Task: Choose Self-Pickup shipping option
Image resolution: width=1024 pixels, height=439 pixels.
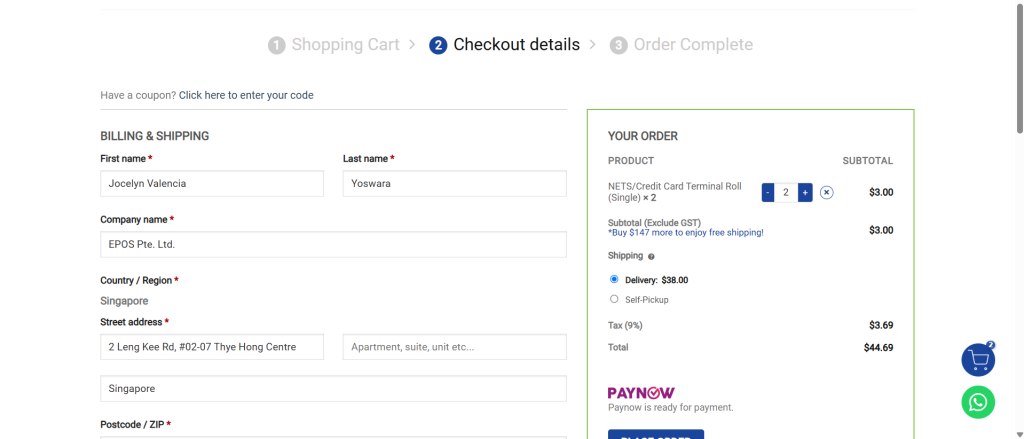Action: tap(615, 299)
